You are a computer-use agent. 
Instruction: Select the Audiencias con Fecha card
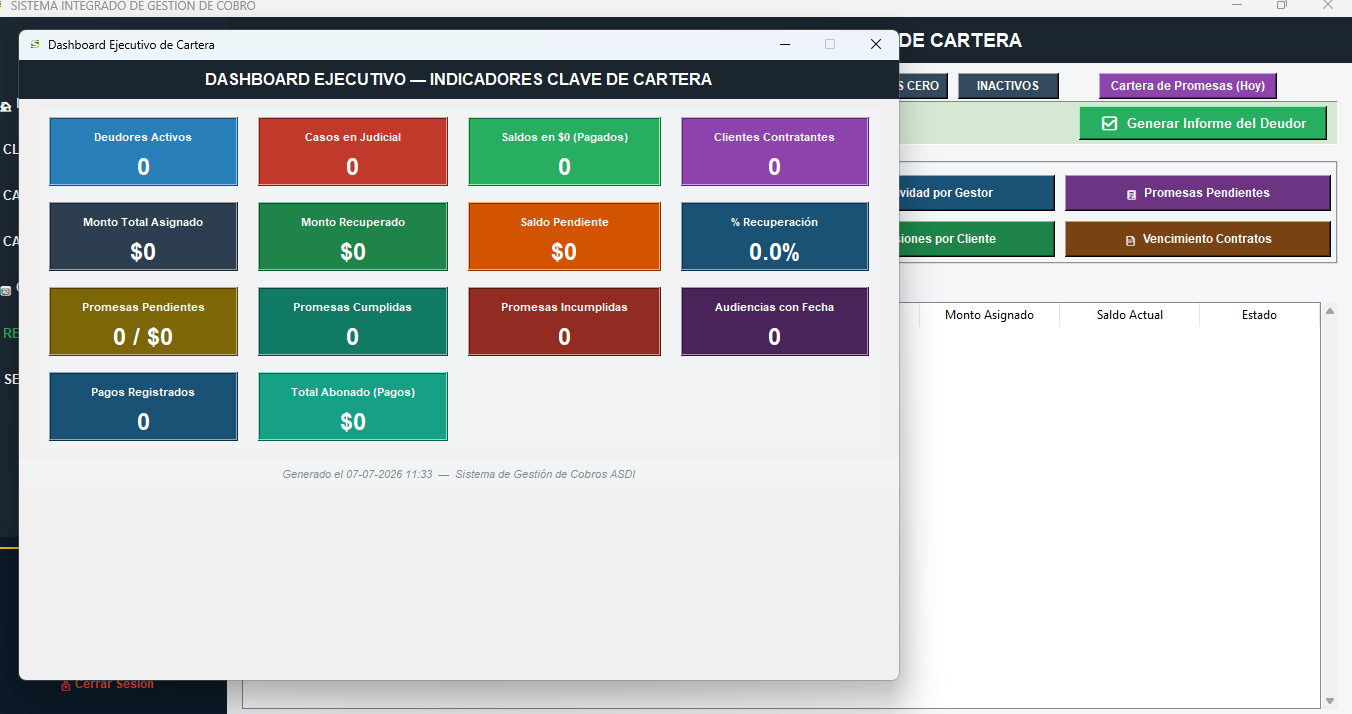(775, 321)
